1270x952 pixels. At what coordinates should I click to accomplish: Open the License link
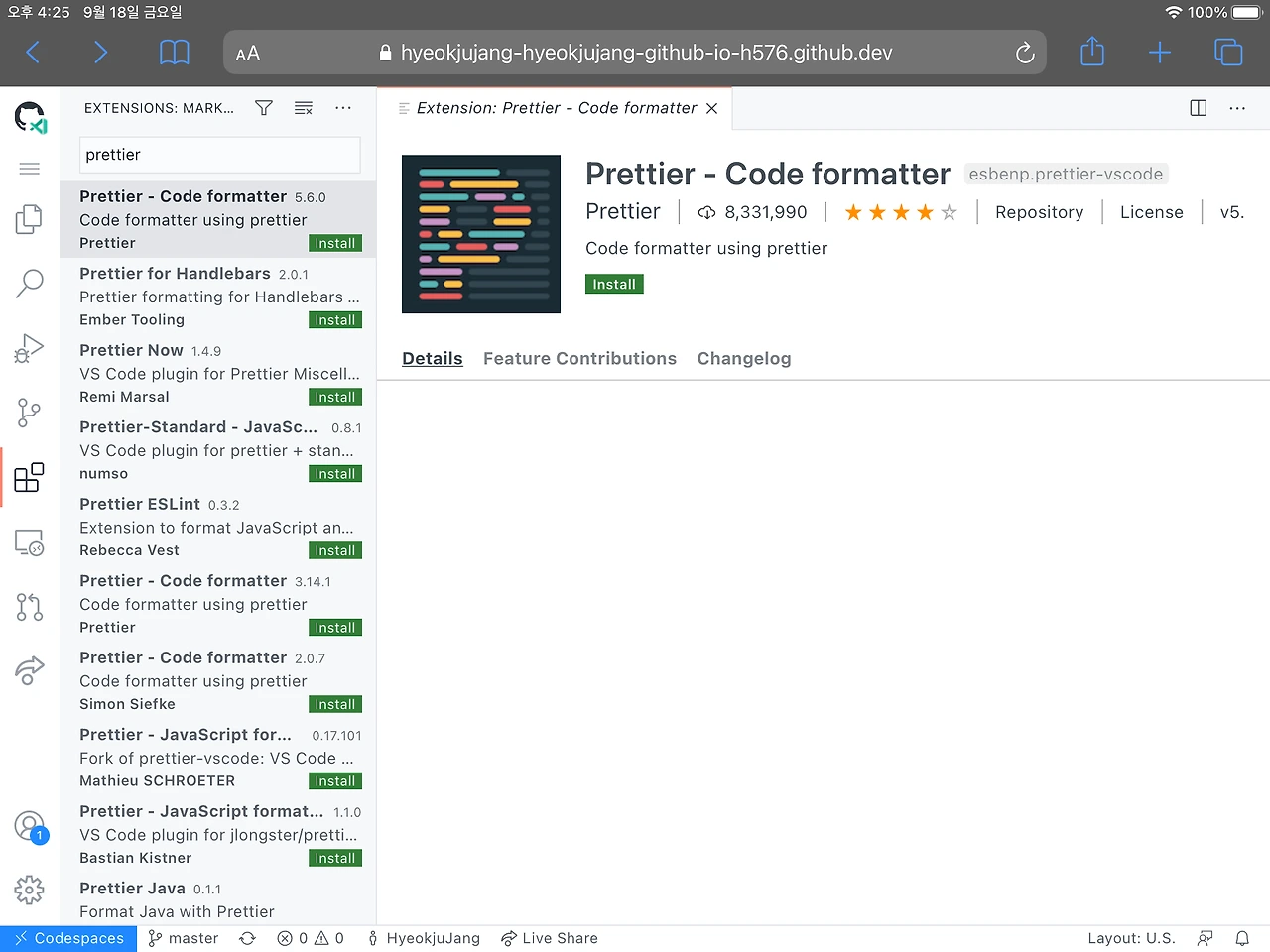point(1151,212)
